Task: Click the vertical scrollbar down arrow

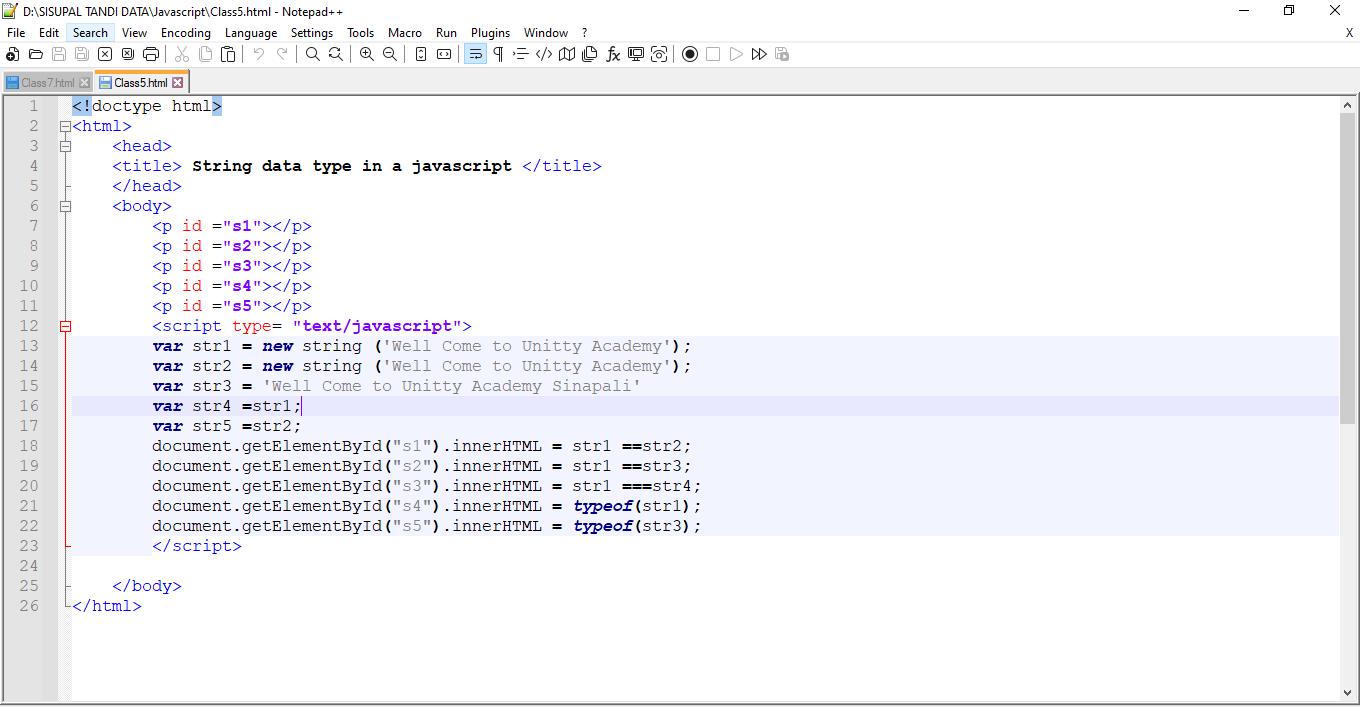Action: point(1348,693)
